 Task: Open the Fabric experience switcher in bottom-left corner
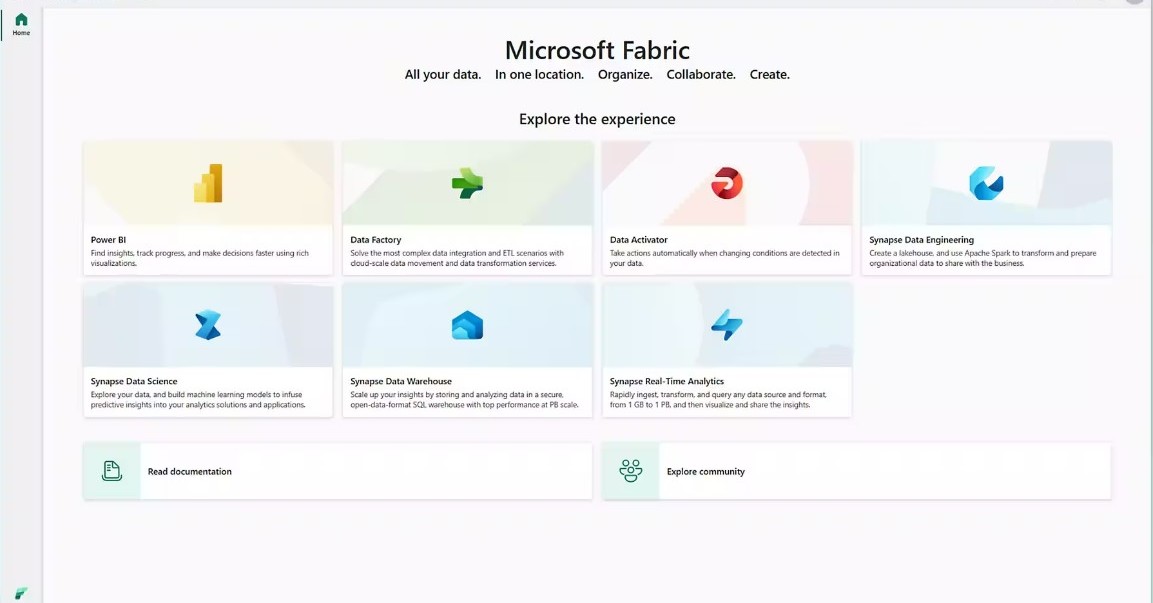tap(20, 592)
